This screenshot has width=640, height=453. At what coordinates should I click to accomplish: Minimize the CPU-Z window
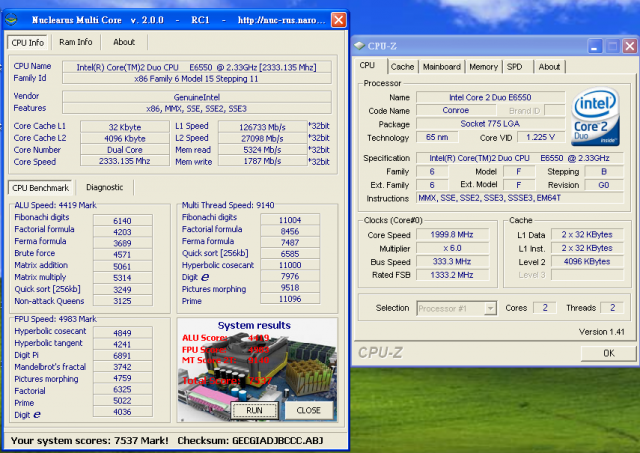595,47
